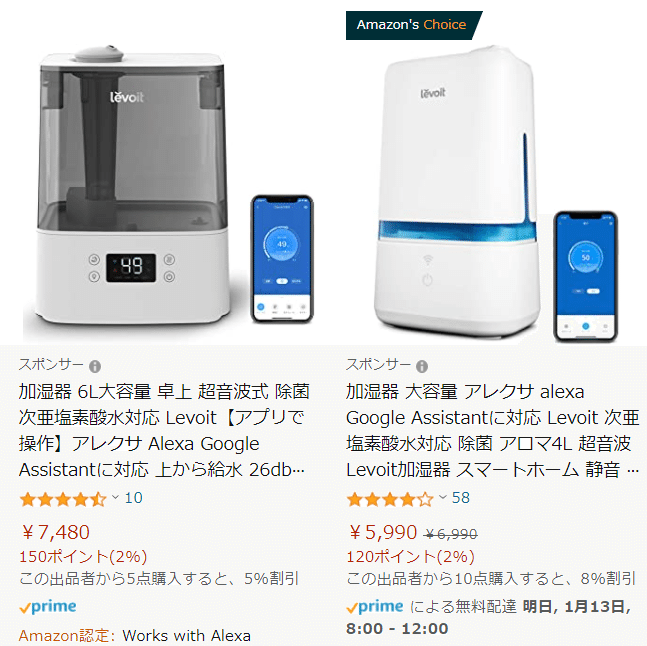Click the sponsor info icon on right product
The width and height of the screenshot is (647, 646).
pyautogui.click(x=422, y=366)
